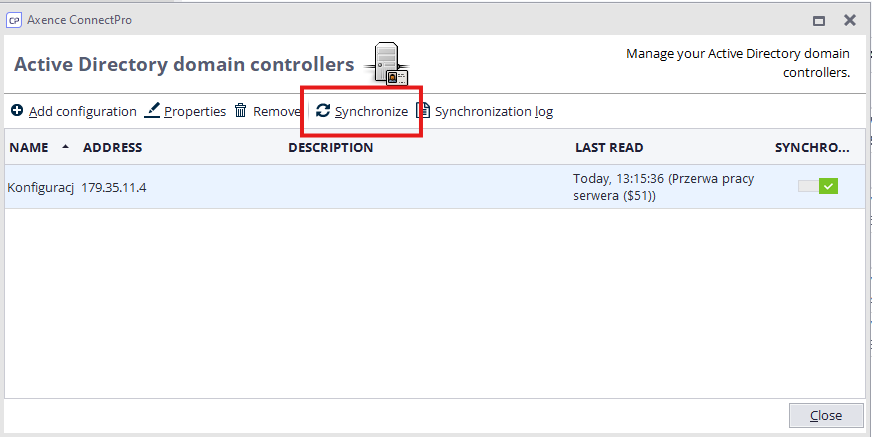Maximize the Axence ConnectPro window
This screenshot has width=872, height=437.
(x=819, y=20)
